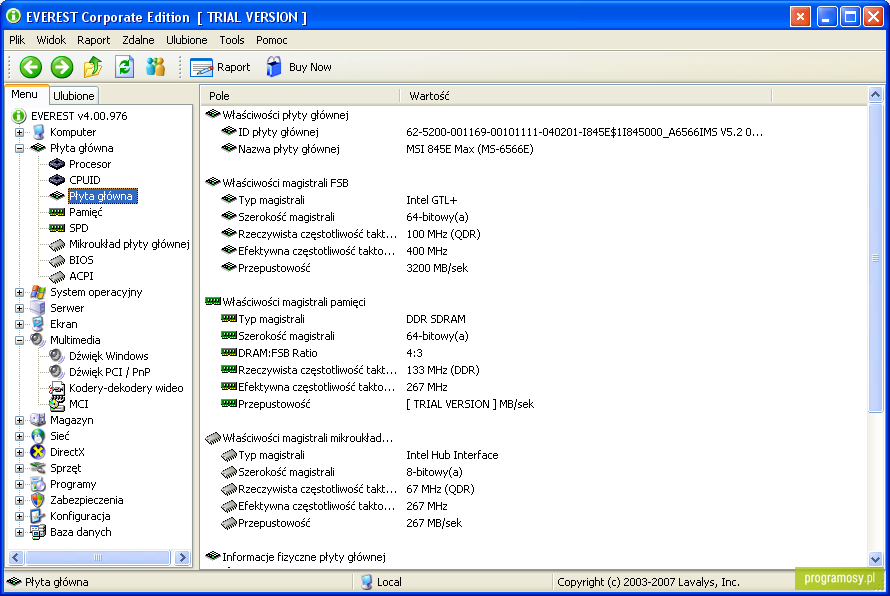Expand the Magazyn tree node

coord(19,421)
